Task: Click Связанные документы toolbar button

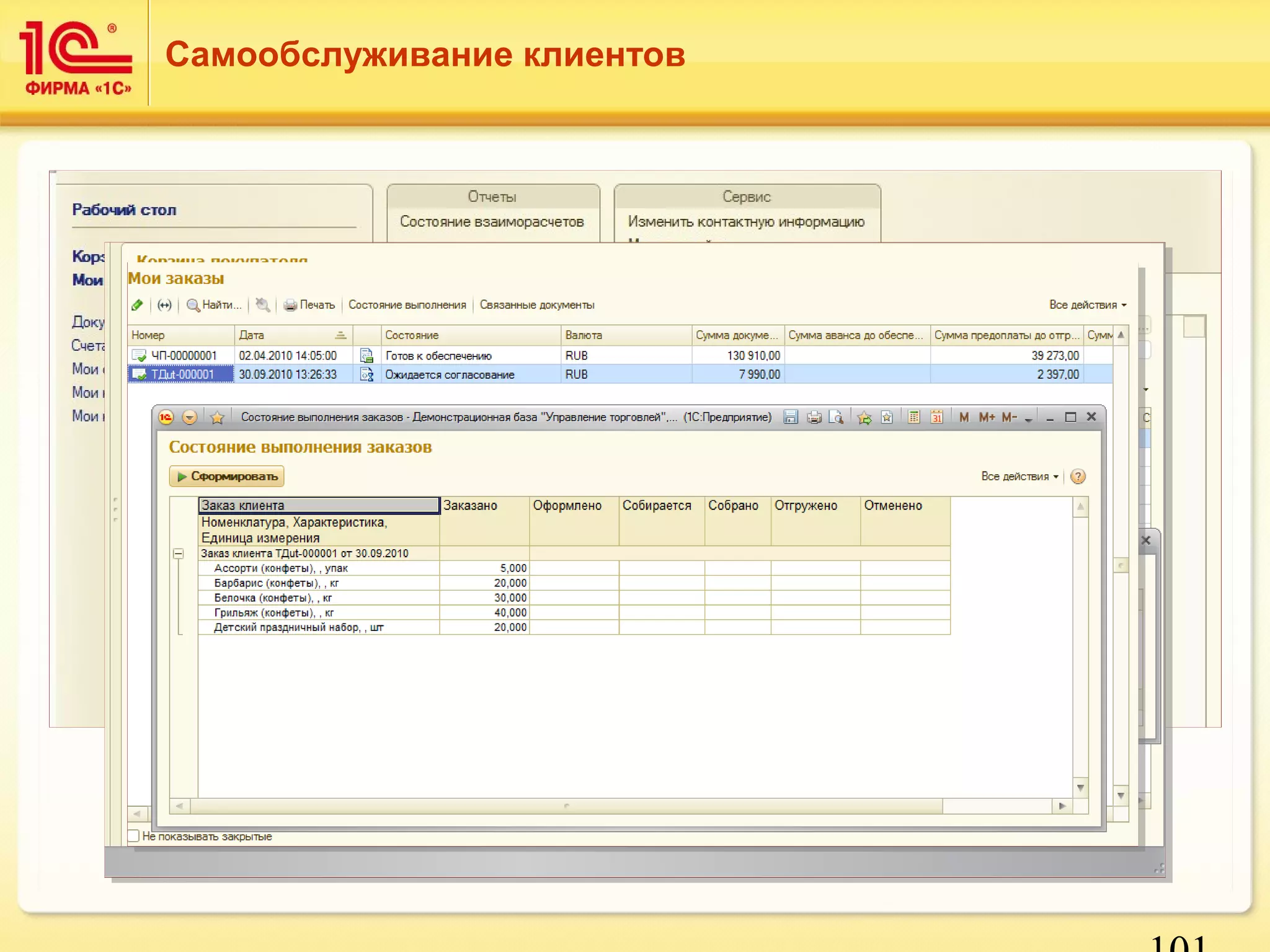Action: pos(537,305)
